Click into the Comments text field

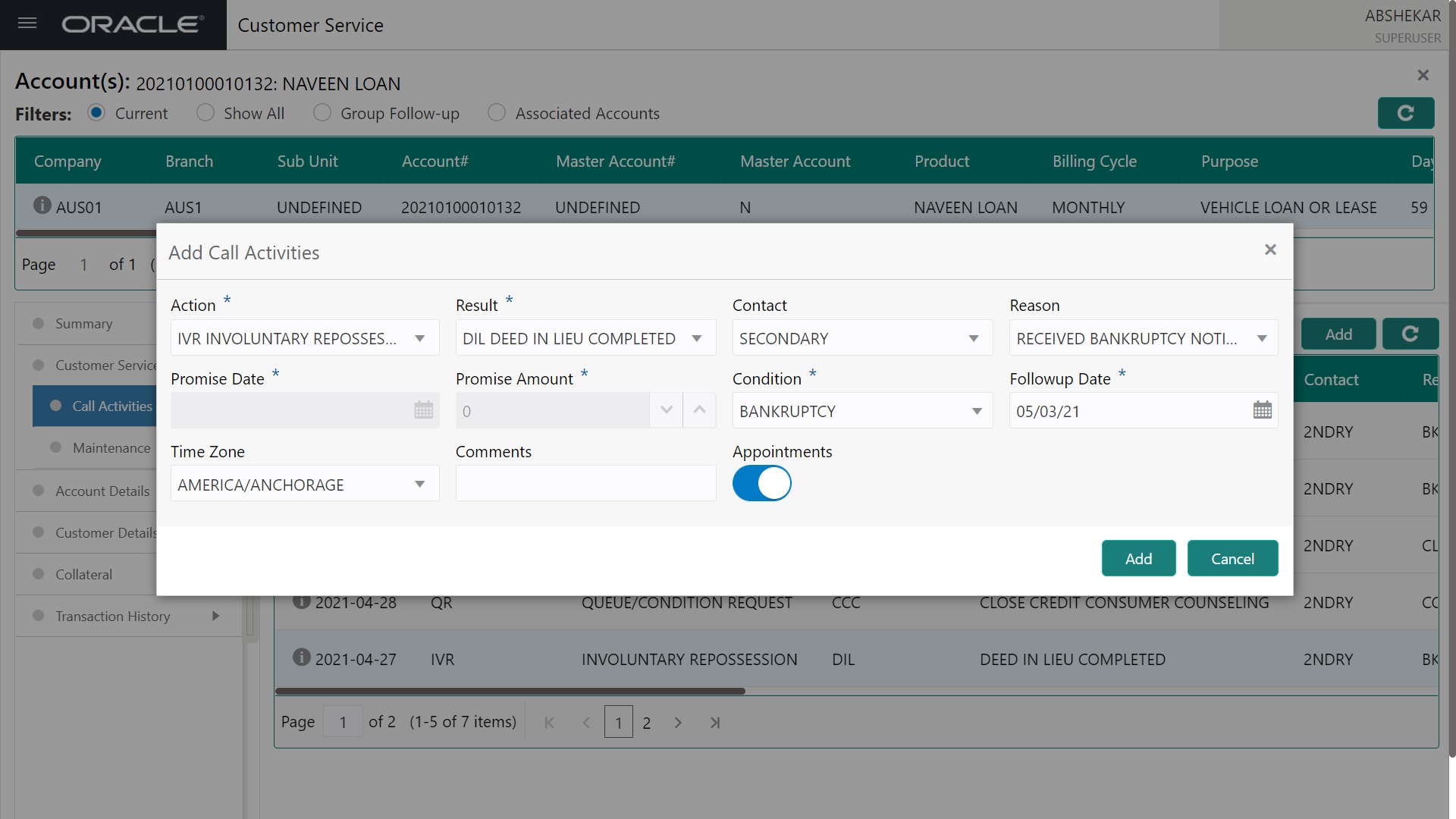[585, 484]
